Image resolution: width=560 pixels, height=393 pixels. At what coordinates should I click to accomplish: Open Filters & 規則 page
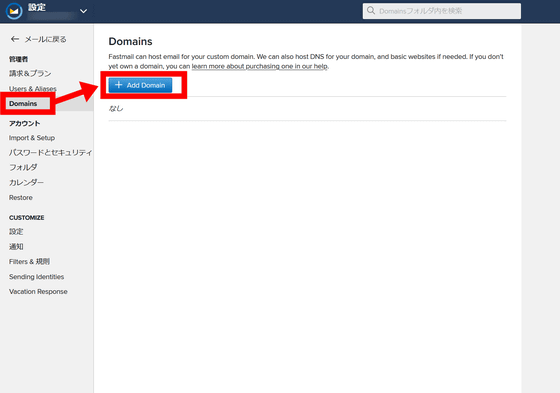pos(29,262)
